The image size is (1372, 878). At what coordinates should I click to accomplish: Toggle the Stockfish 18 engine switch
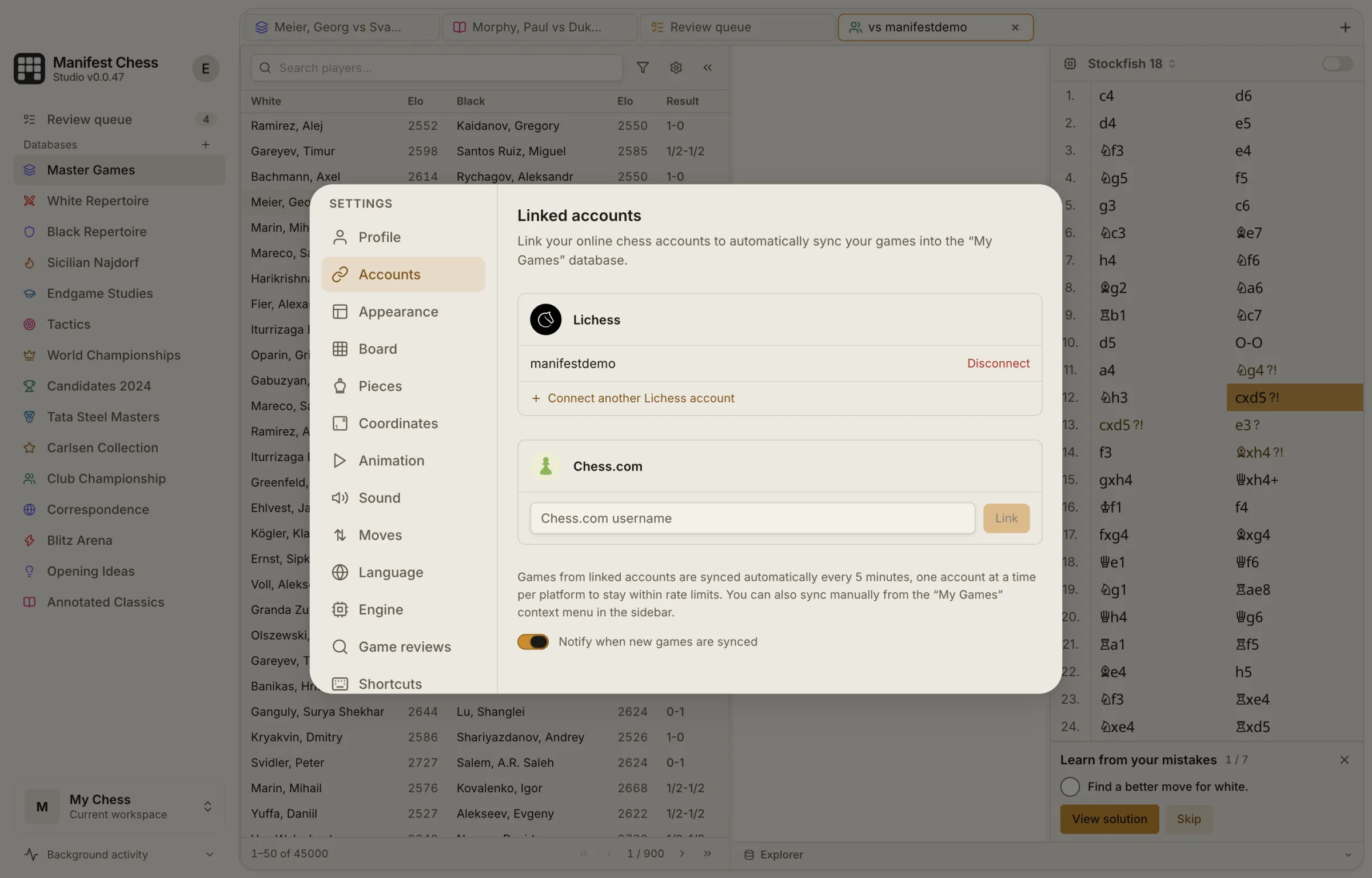pyautogui.click(x=1337, y=63)
